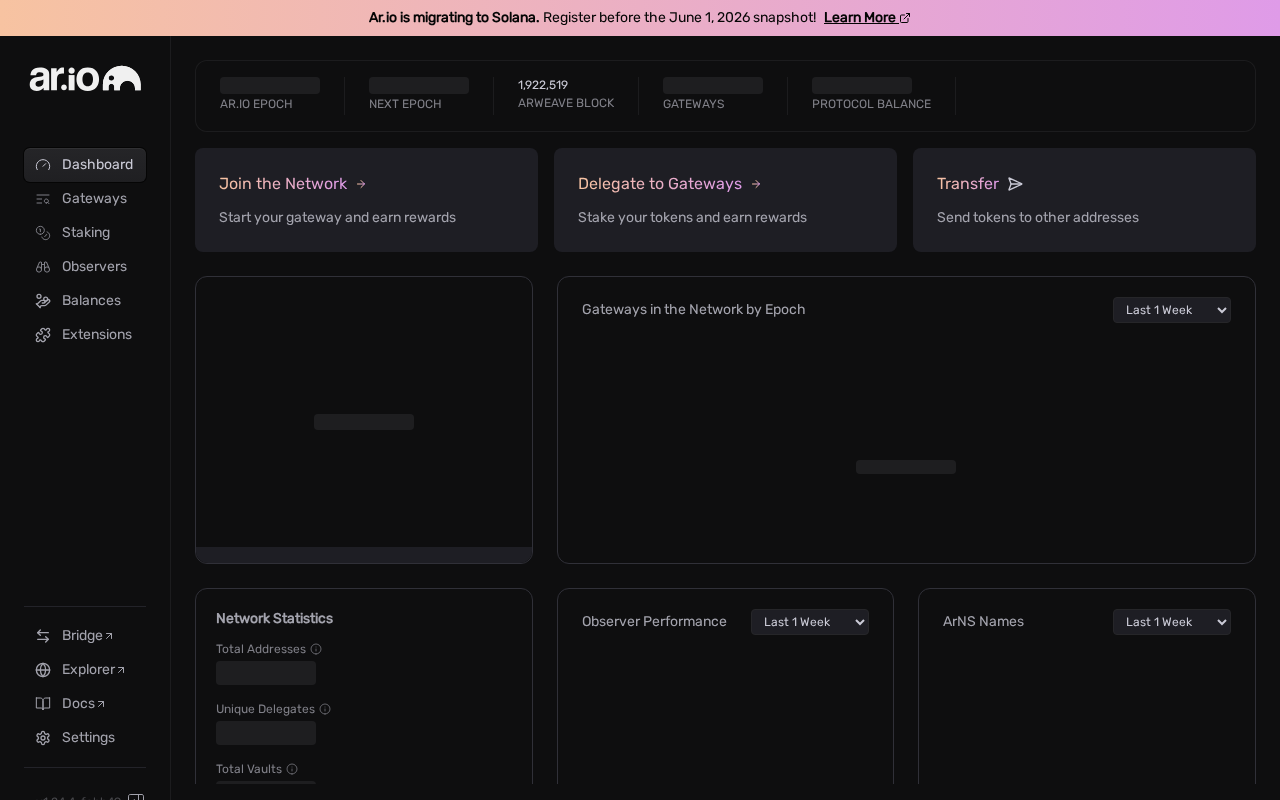This screenshot has height=800, width=1280.
Task: Open Extensions via the puzzle icon
Action: (x=43, y=335)
